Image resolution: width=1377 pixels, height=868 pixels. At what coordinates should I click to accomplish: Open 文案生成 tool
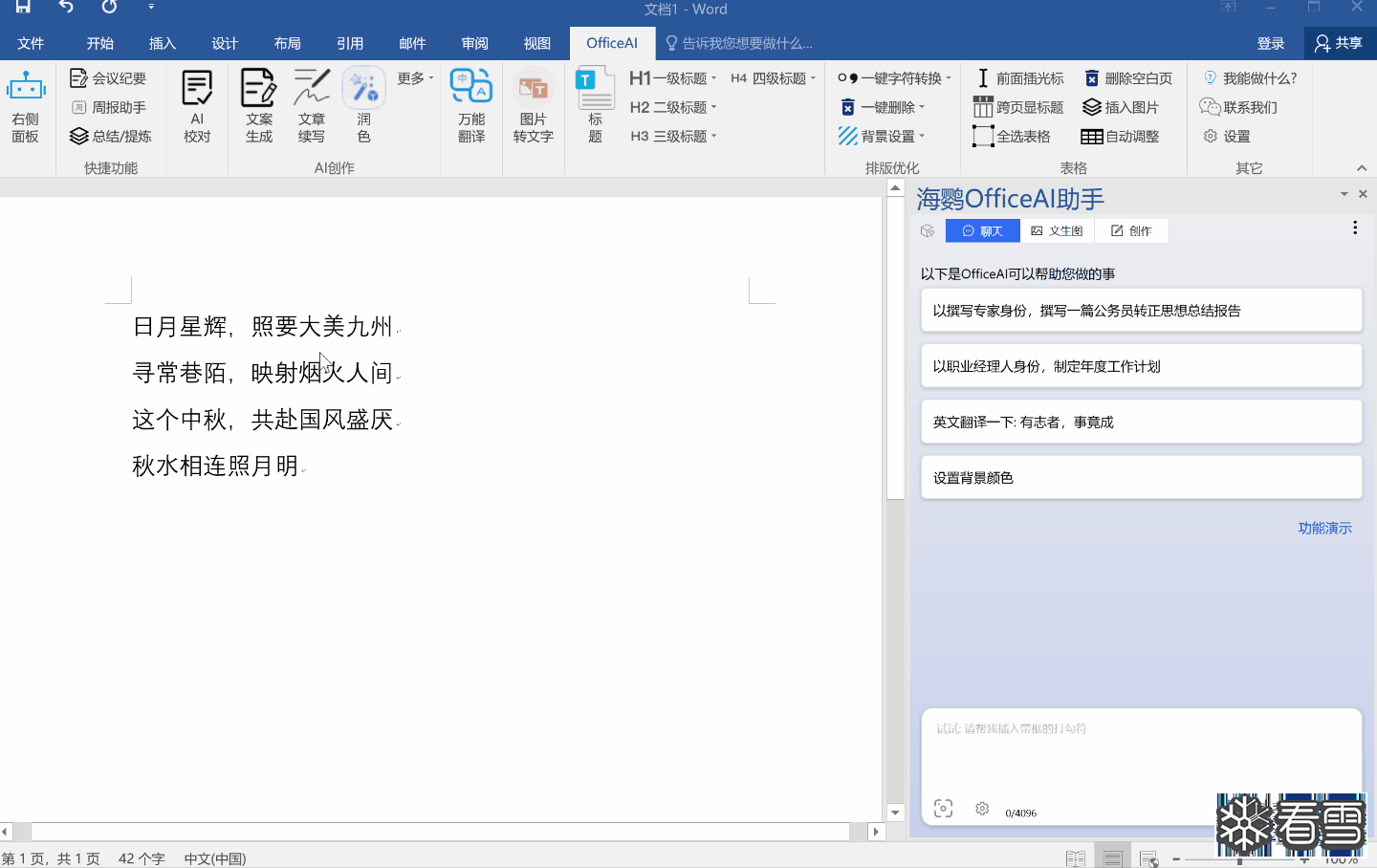(x=258, y=105)
